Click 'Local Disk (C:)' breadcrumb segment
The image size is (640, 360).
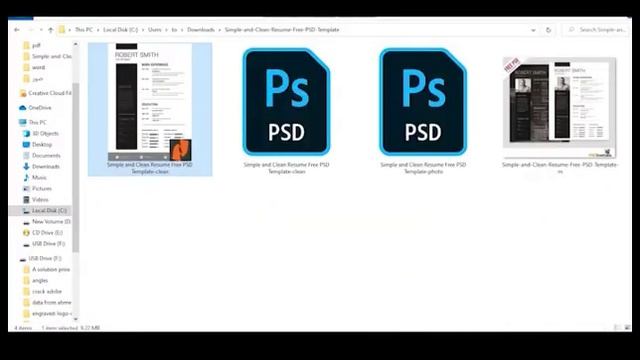120,30
